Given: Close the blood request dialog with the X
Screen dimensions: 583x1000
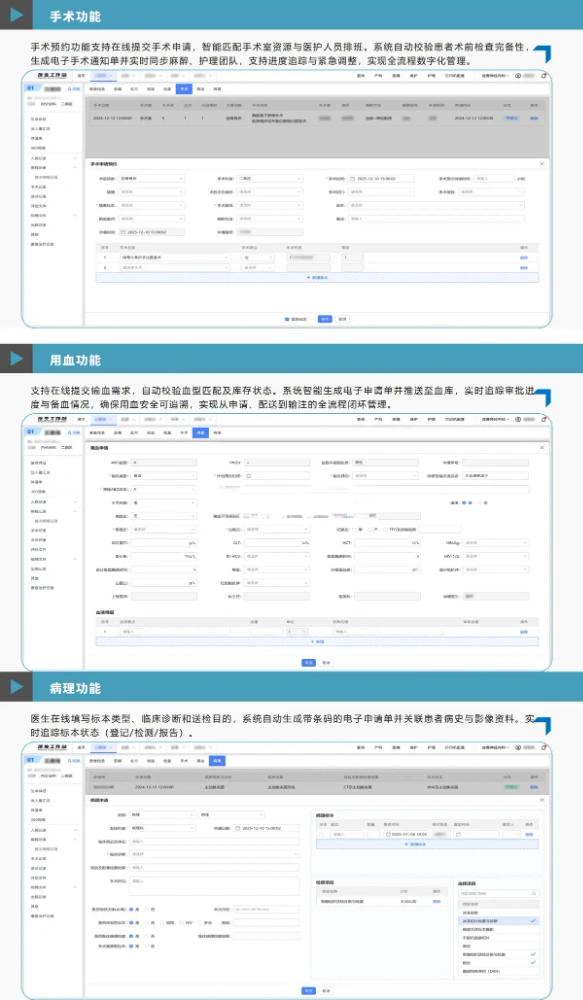Looking at the screenshot, I should coord(542,448).
